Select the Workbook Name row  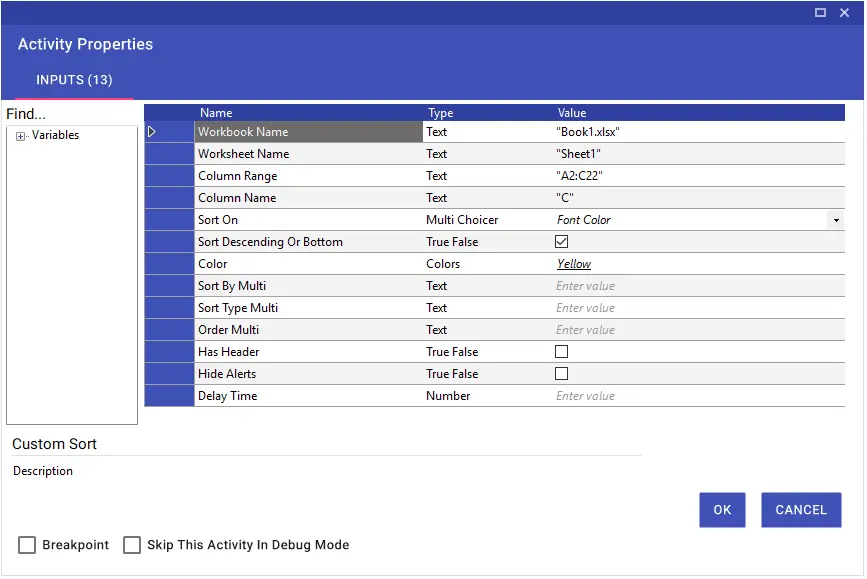pyautogui.click(x=309, y=132)
